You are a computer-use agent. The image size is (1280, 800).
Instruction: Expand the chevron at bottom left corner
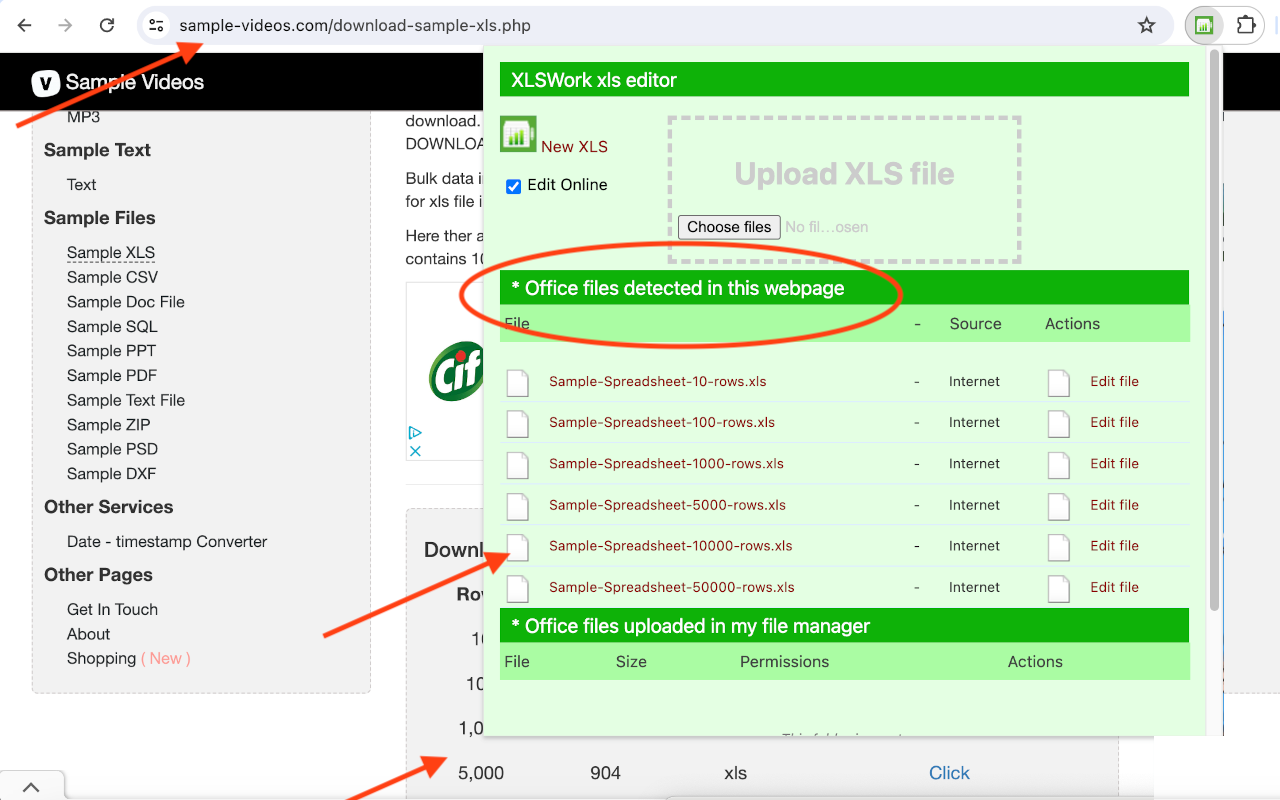[x=31, y=785]
